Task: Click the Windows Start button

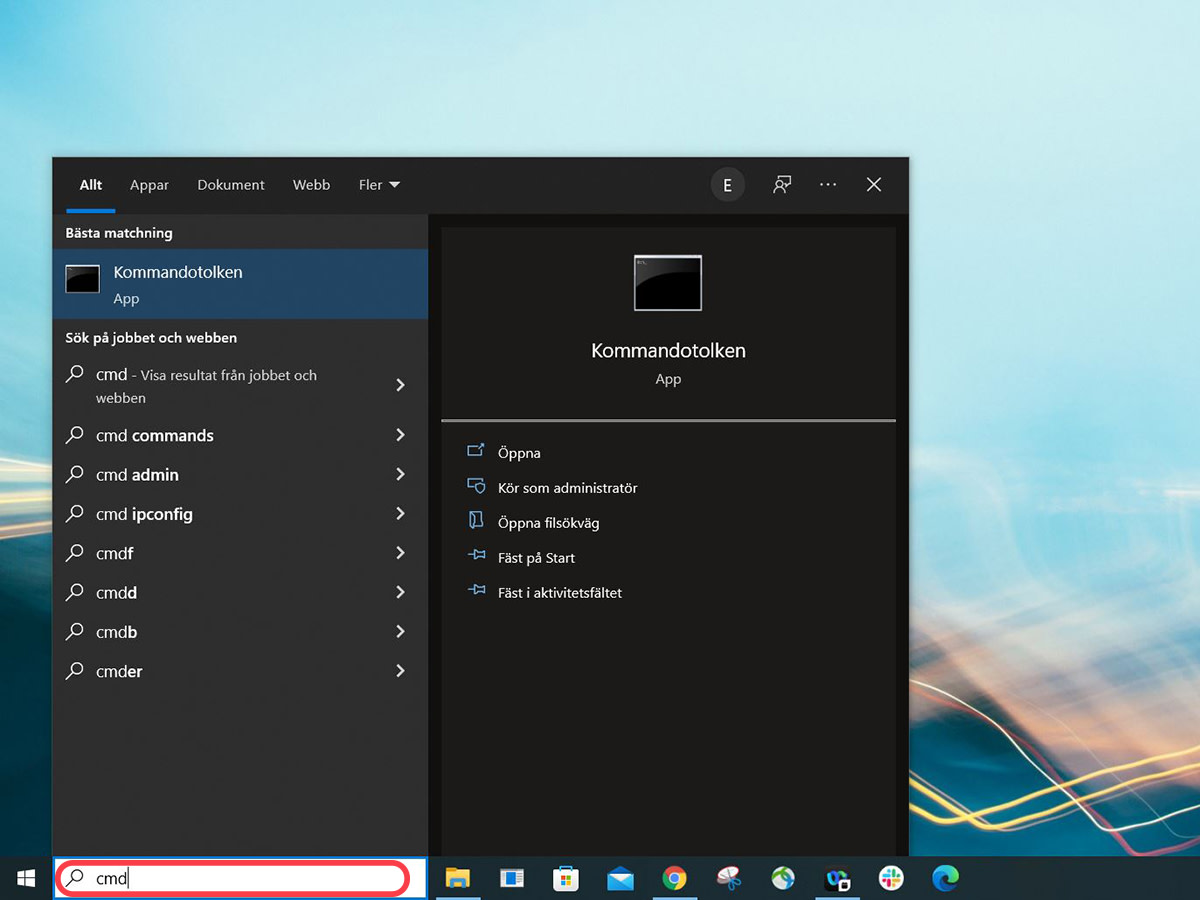Action: [x=26, y=878]
